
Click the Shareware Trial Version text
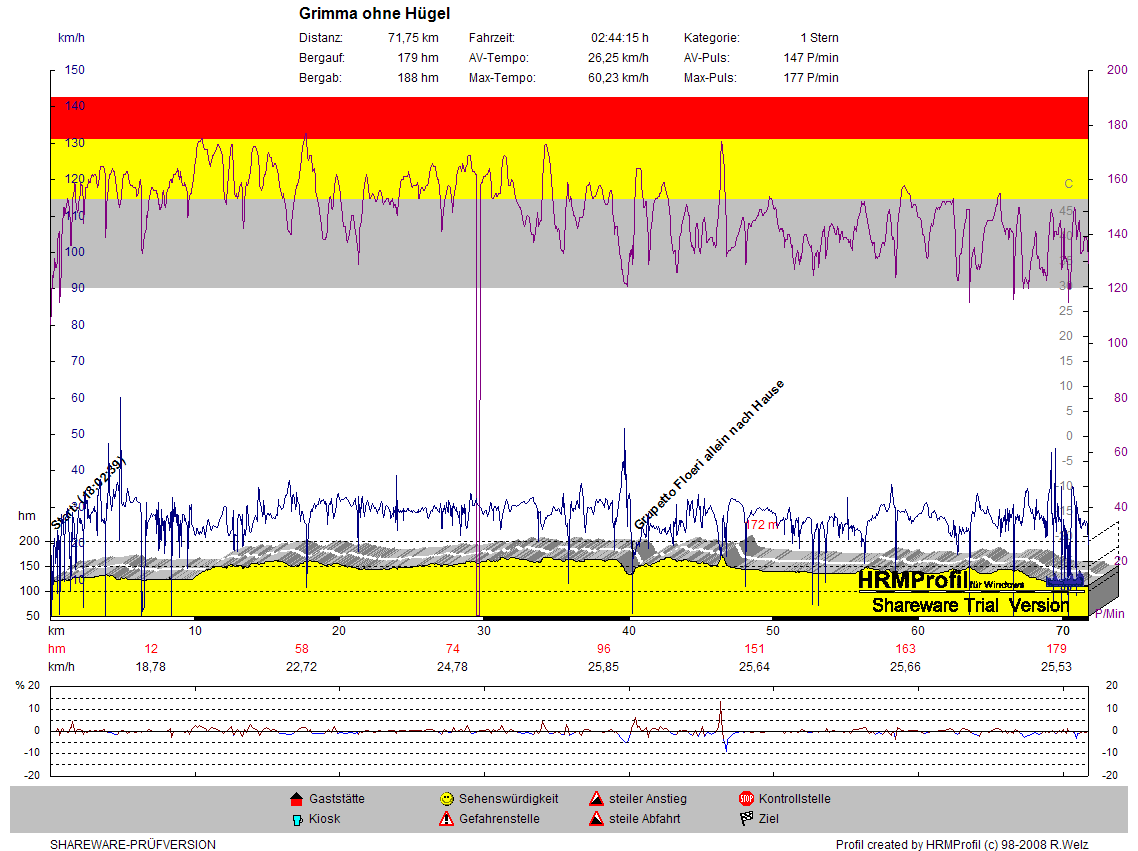(969, 605)
